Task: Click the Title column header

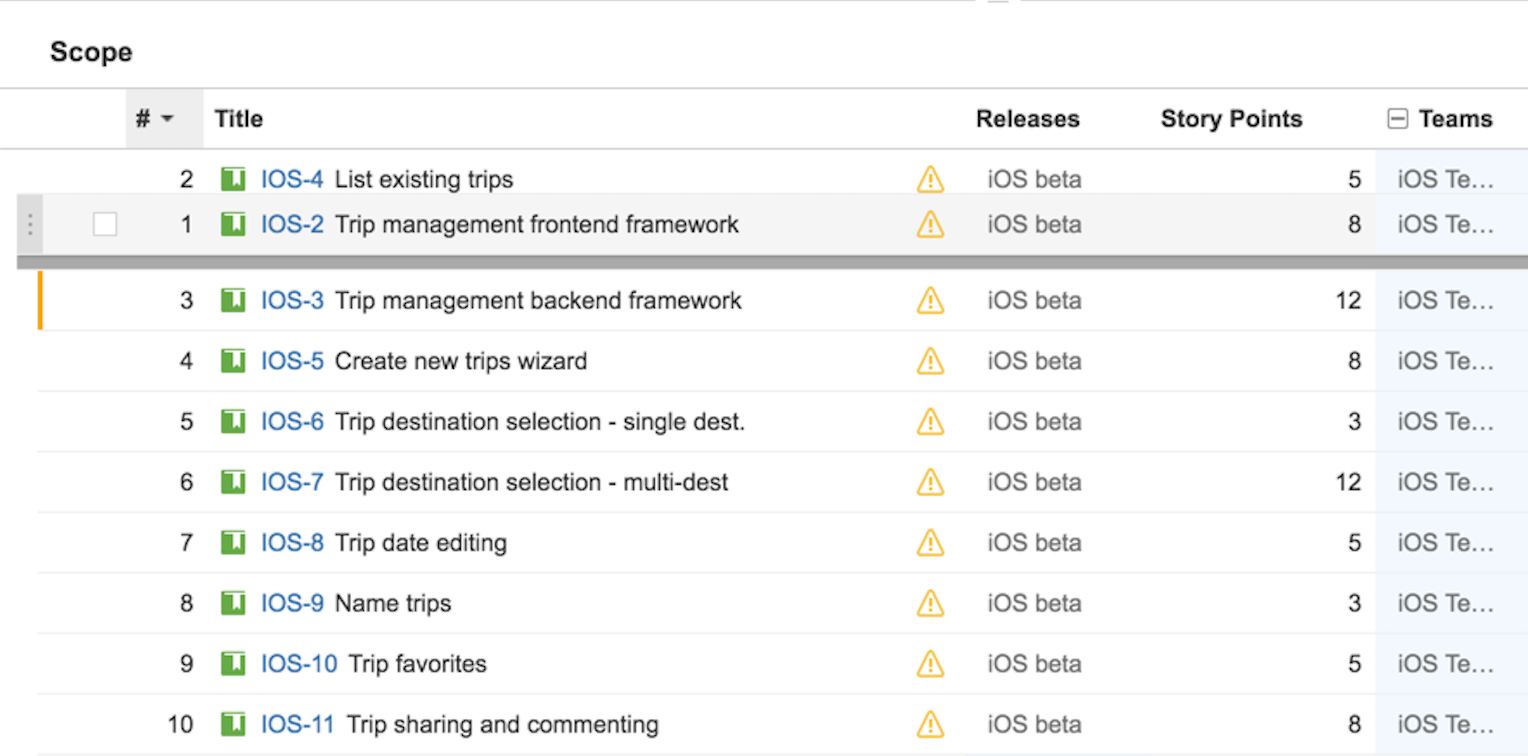Action: [239, 119]
